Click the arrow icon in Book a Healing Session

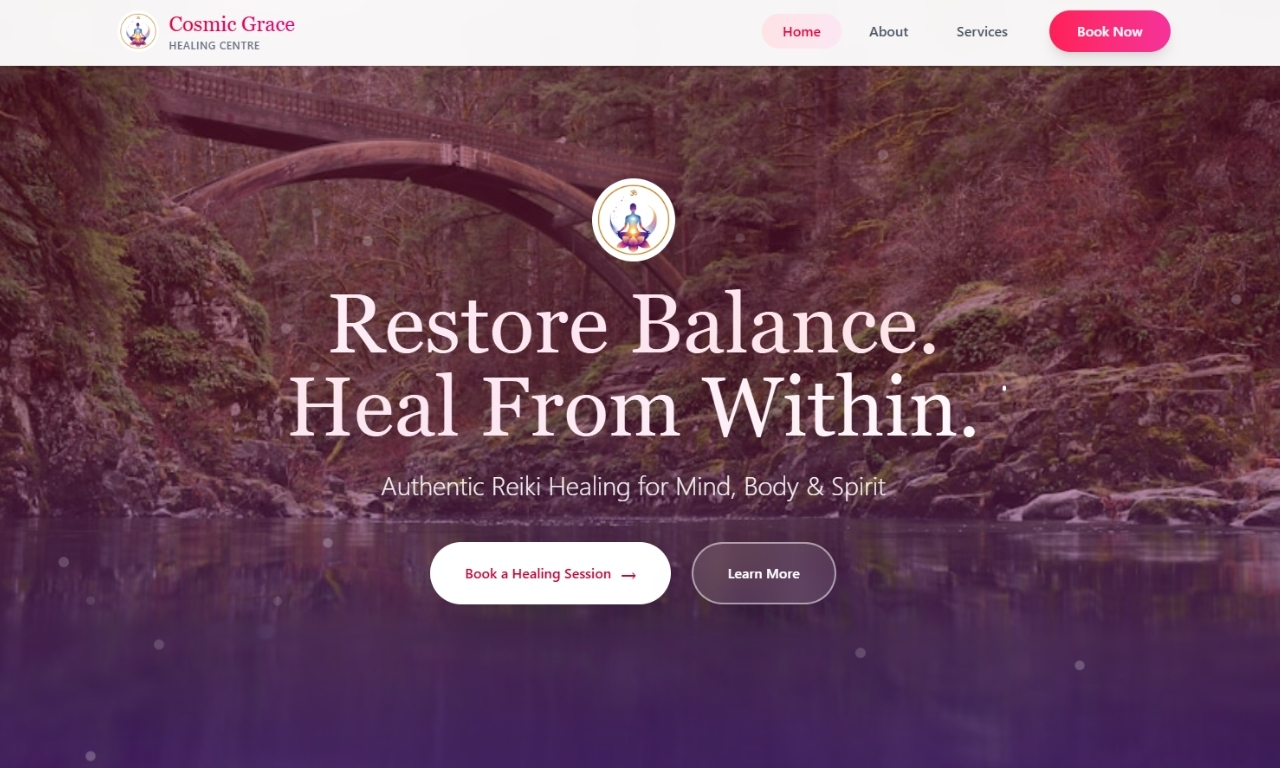pos(629,575)
